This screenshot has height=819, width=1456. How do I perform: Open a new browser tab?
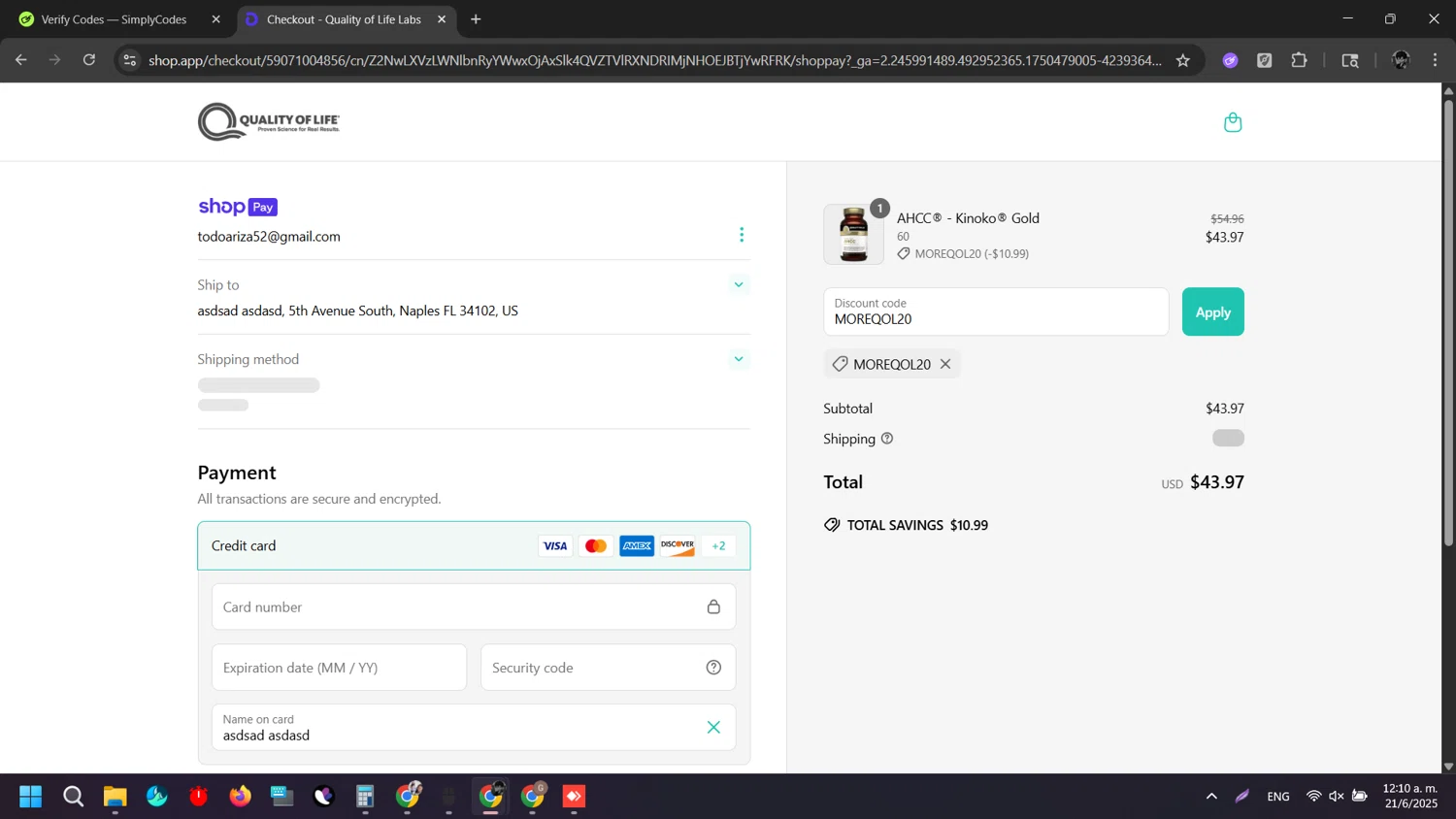[476, 19]
